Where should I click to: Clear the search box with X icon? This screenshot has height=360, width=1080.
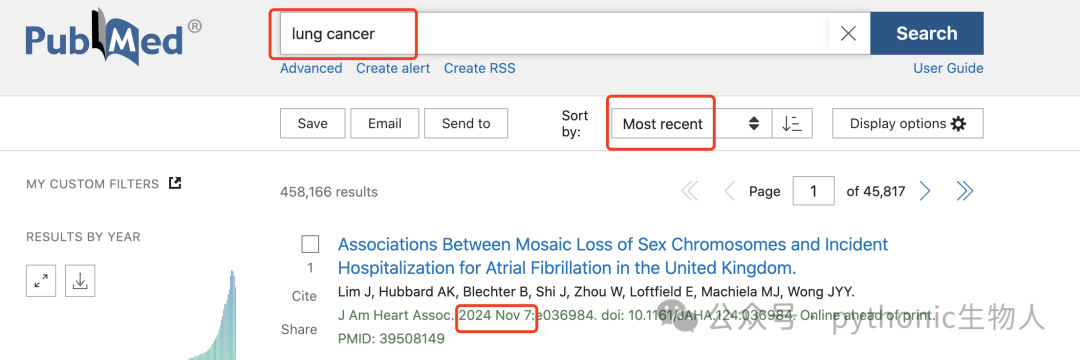coord(849,33)
